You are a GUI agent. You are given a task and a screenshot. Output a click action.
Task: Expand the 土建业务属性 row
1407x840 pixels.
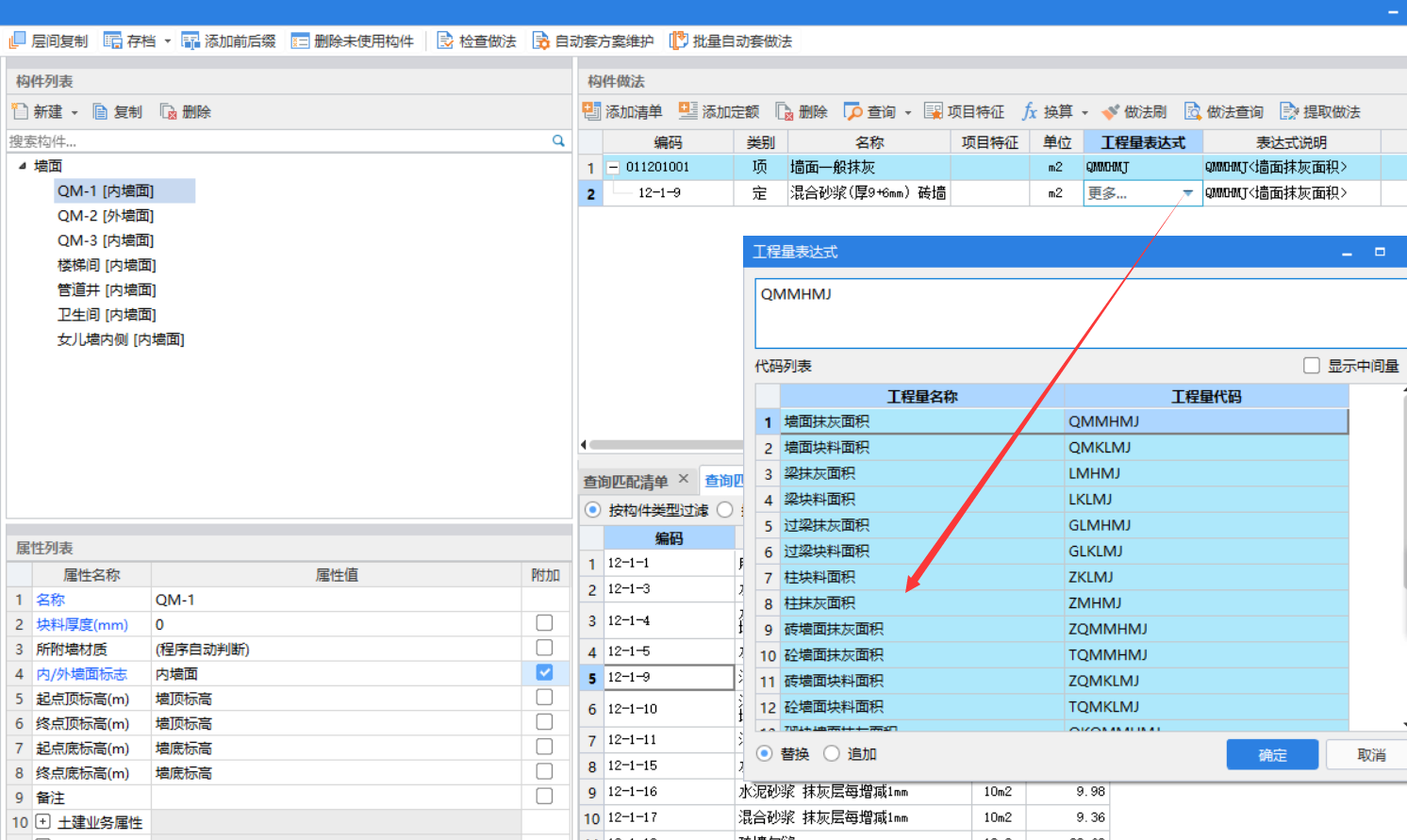coord(42,822)
